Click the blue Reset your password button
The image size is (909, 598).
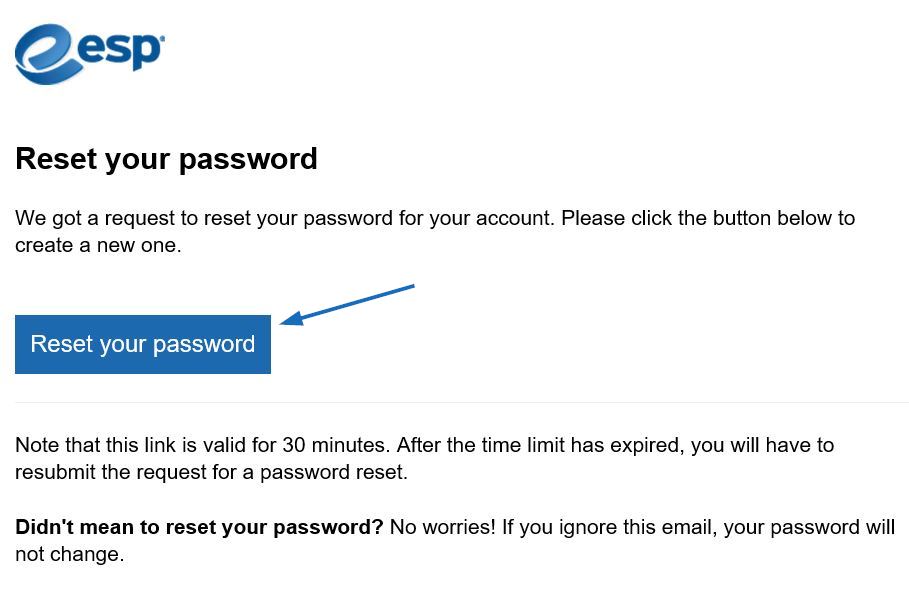point(143,344)
